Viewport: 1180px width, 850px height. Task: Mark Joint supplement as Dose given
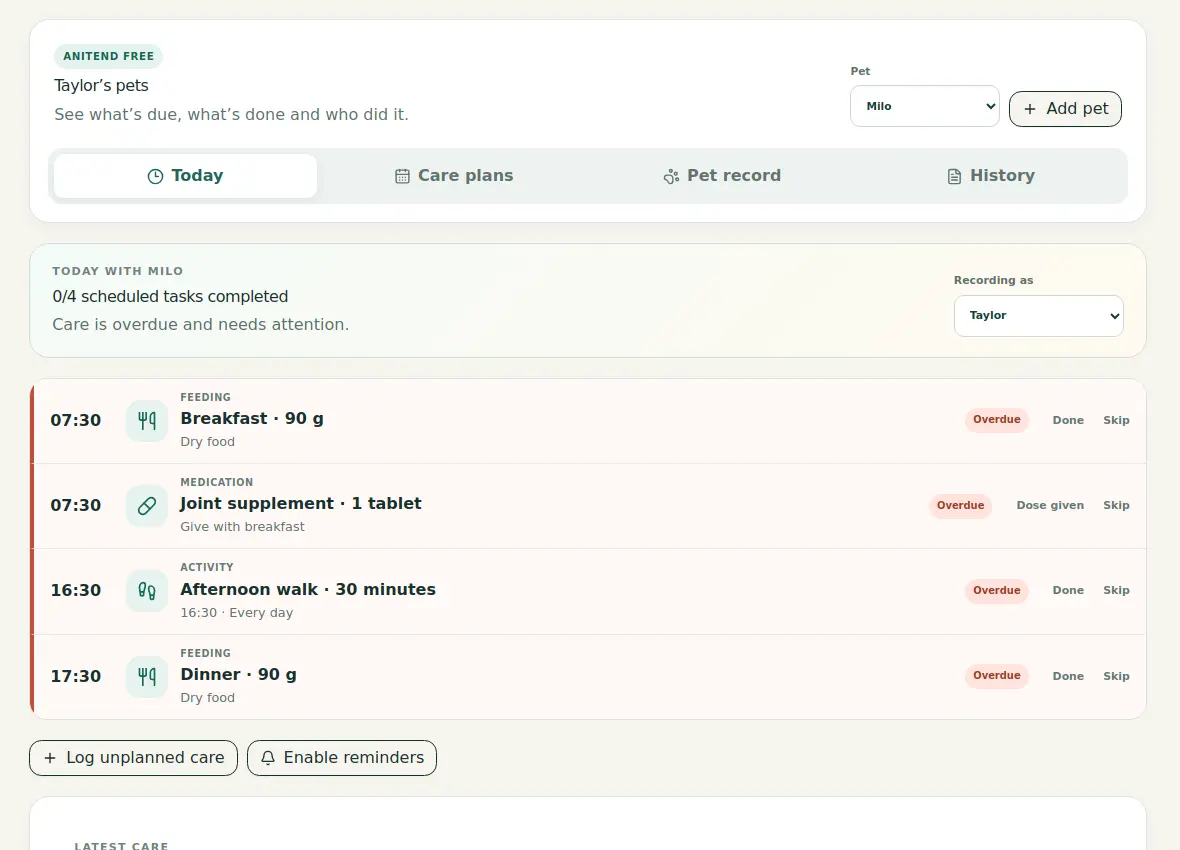(x=1050, y=505)
